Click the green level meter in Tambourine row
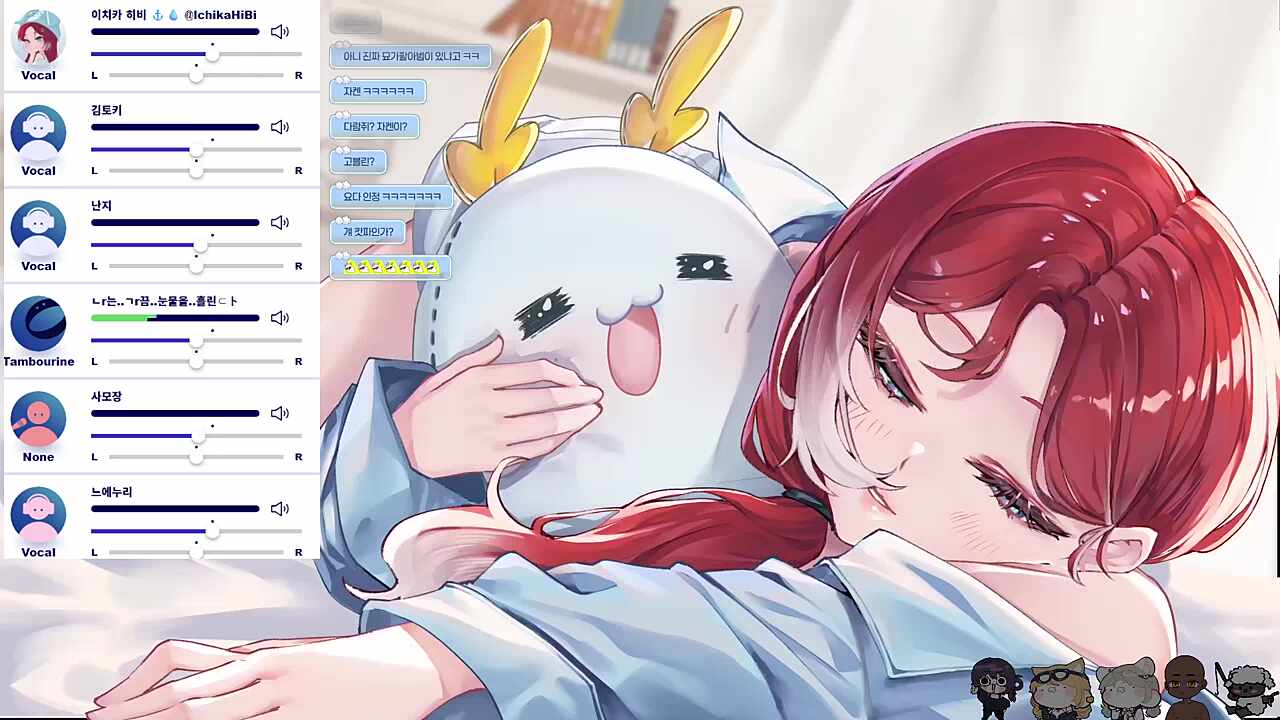 175,318
